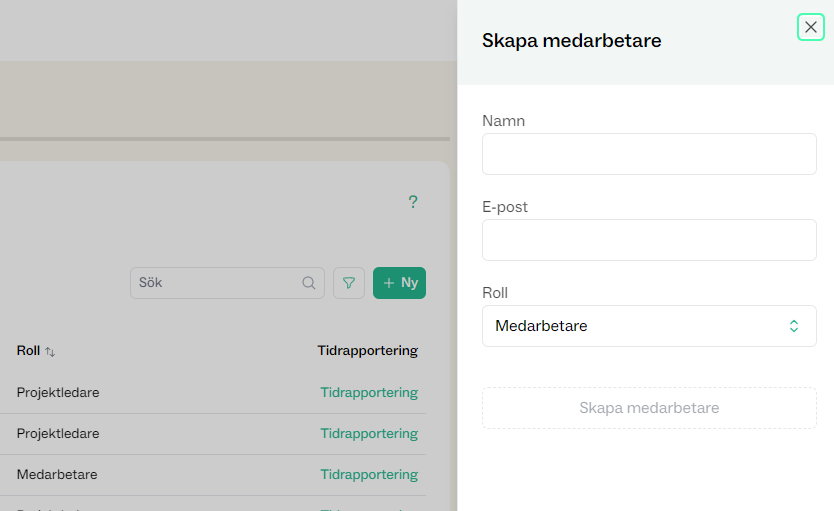
Task: Open the filter funnel button
Action: pos(349,283)
